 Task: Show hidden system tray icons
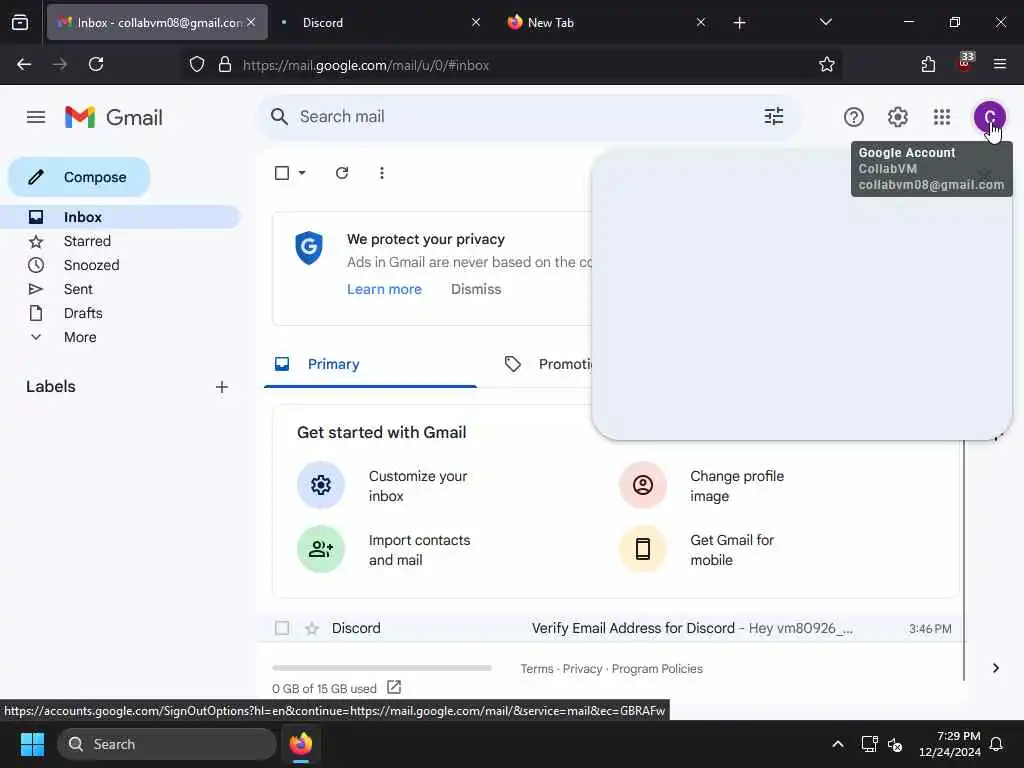838,744
